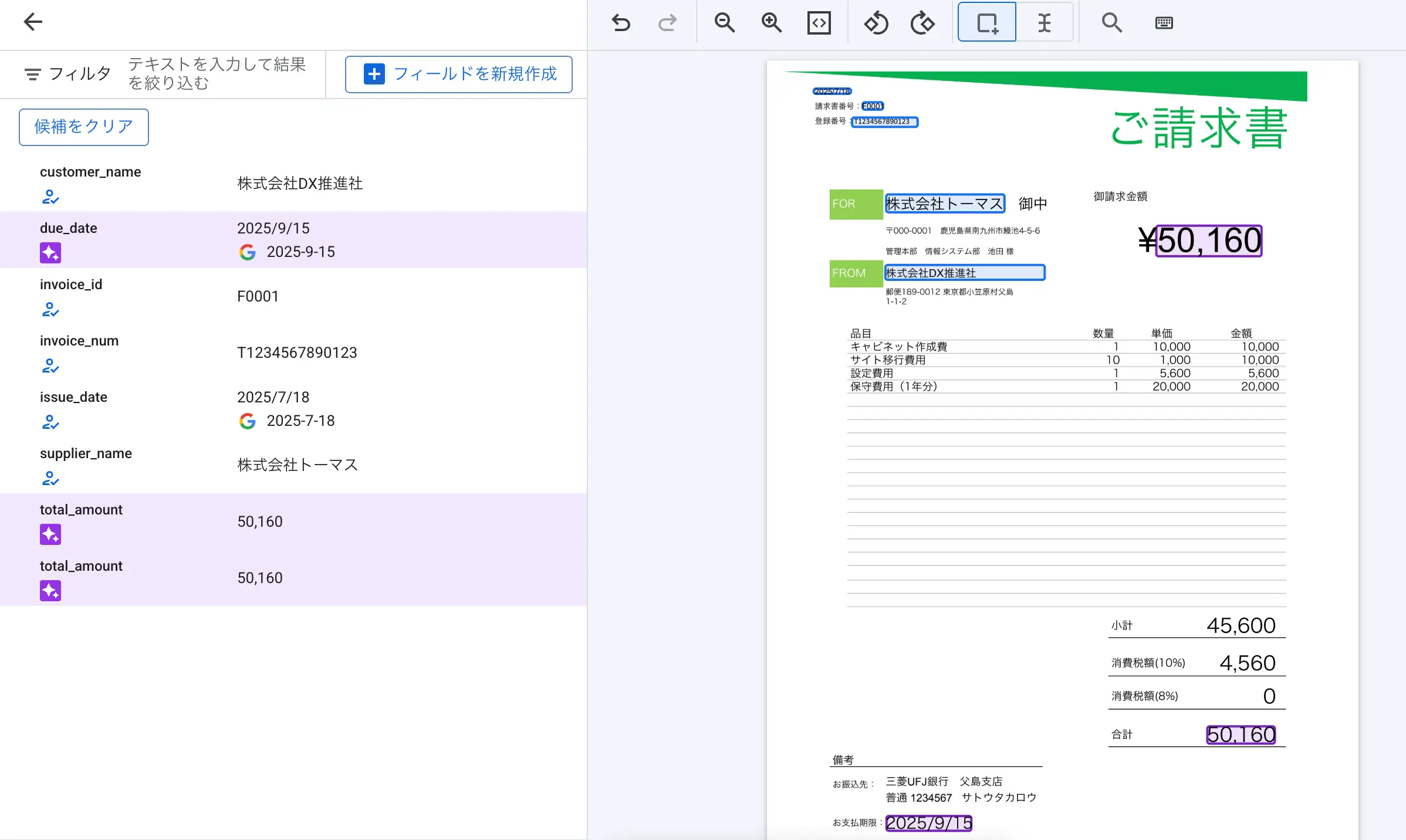
Task: Click the フィルタ filter icon
Action: click(x=33, y=74)
